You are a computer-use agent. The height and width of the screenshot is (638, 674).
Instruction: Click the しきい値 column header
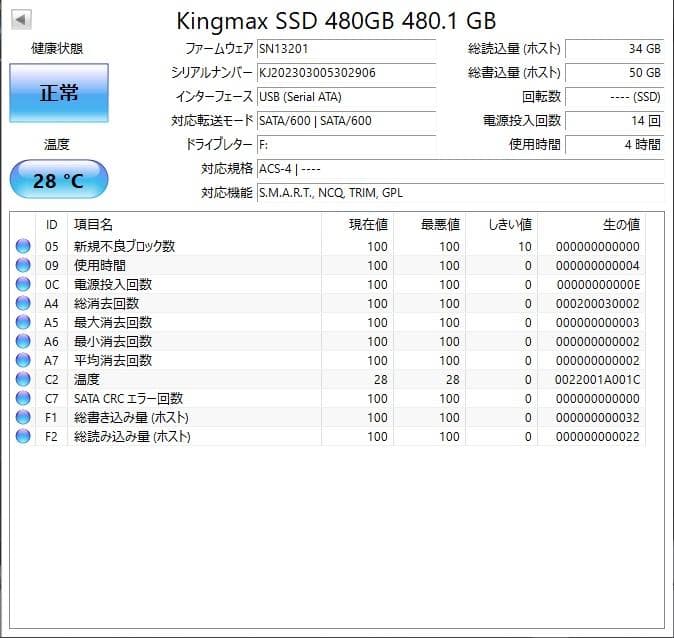point(502,224)
